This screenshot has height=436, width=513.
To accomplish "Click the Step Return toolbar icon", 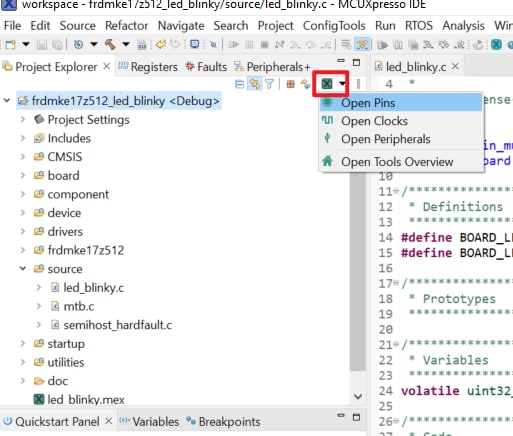I will 326,44.
